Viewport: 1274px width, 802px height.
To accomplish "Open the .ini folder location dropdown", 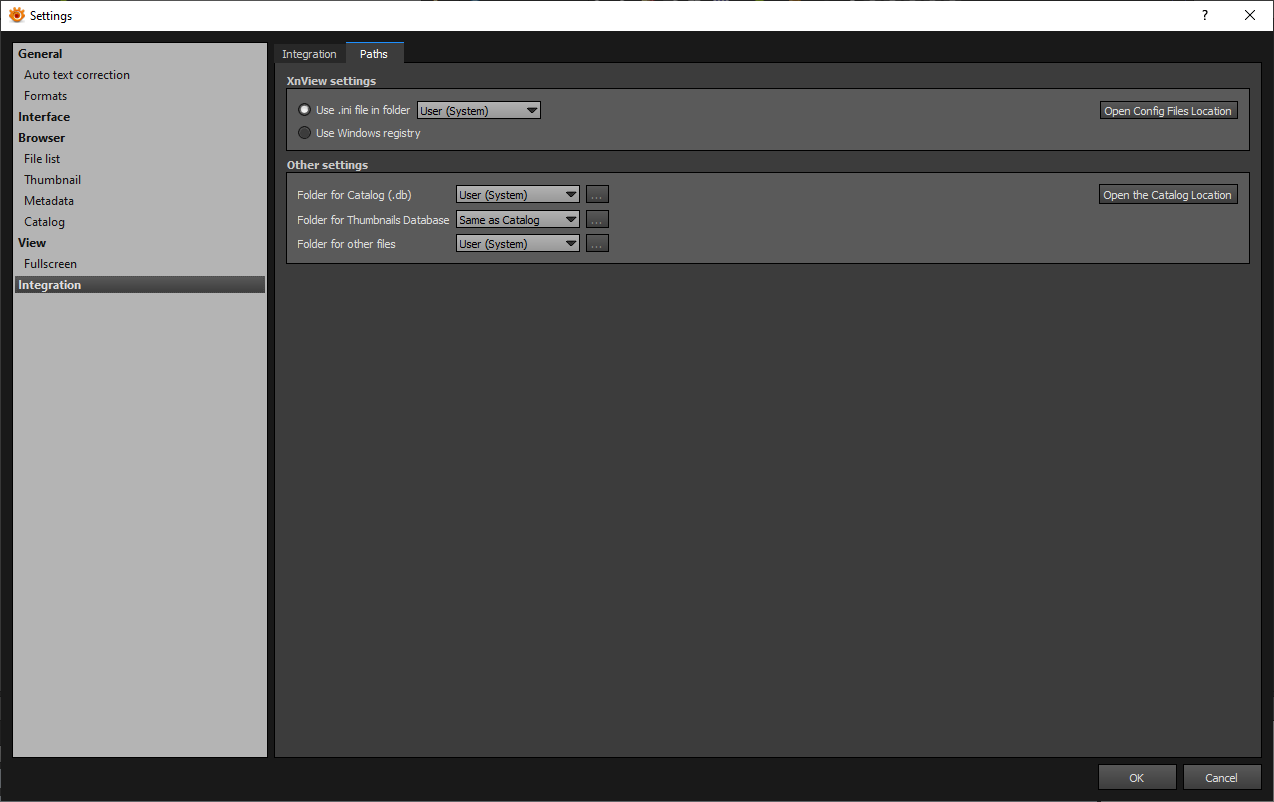I will (479, 111).
